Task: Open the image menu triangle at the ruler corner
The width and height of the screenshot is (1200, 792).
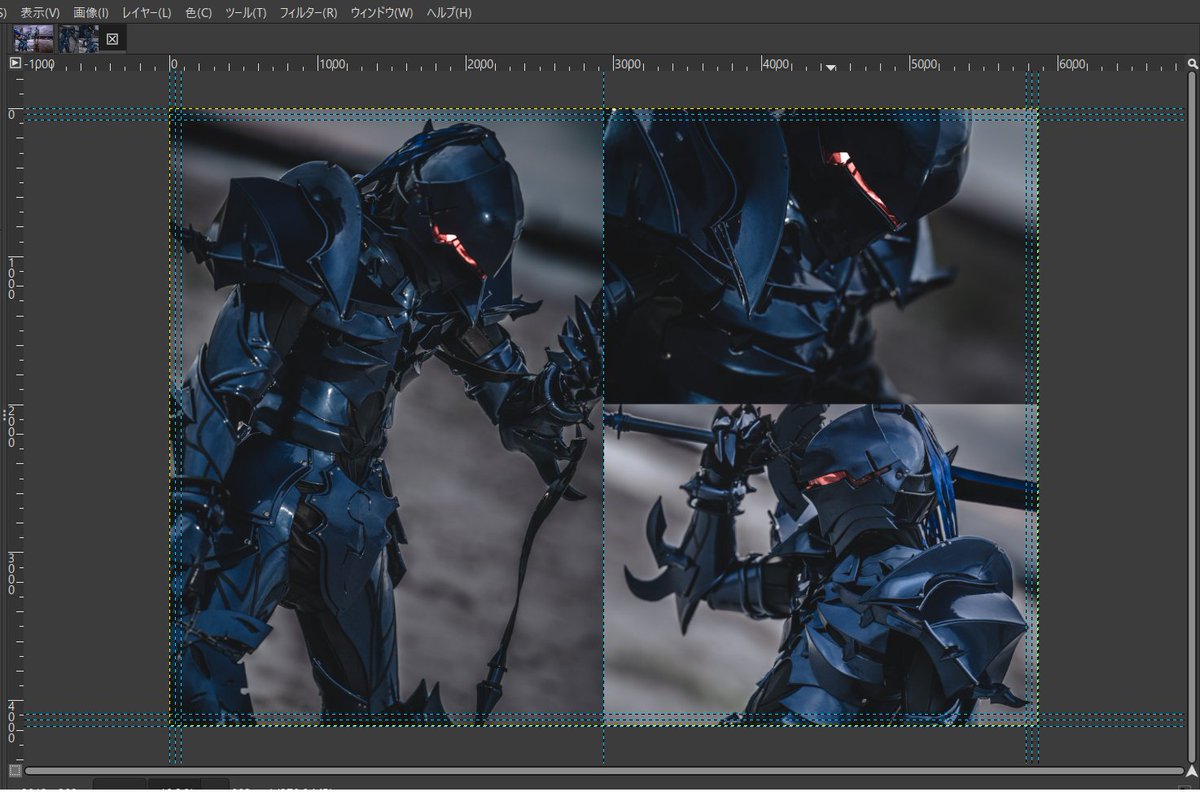Action: pos(15,63)
